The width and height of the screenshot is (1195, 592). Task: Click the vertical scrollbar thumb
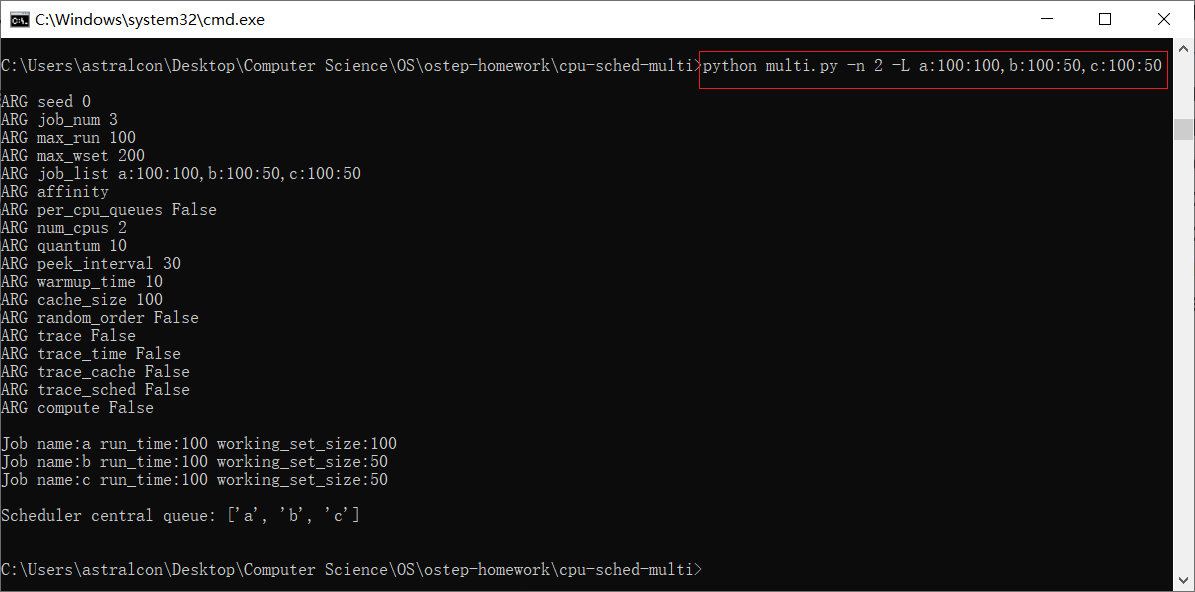coord(1184,129)
